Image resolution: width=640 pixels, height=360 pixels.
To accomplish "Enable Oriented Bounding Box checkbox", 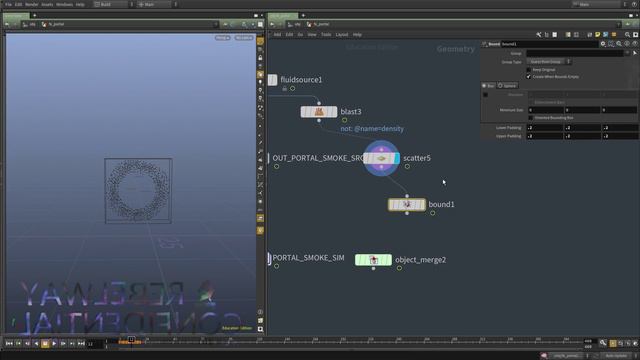I will pyautogui.click(x=531, y=118).
